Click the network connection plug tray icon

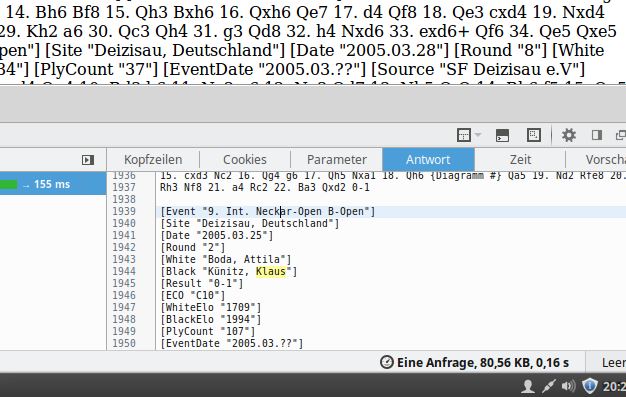(548, 386)
